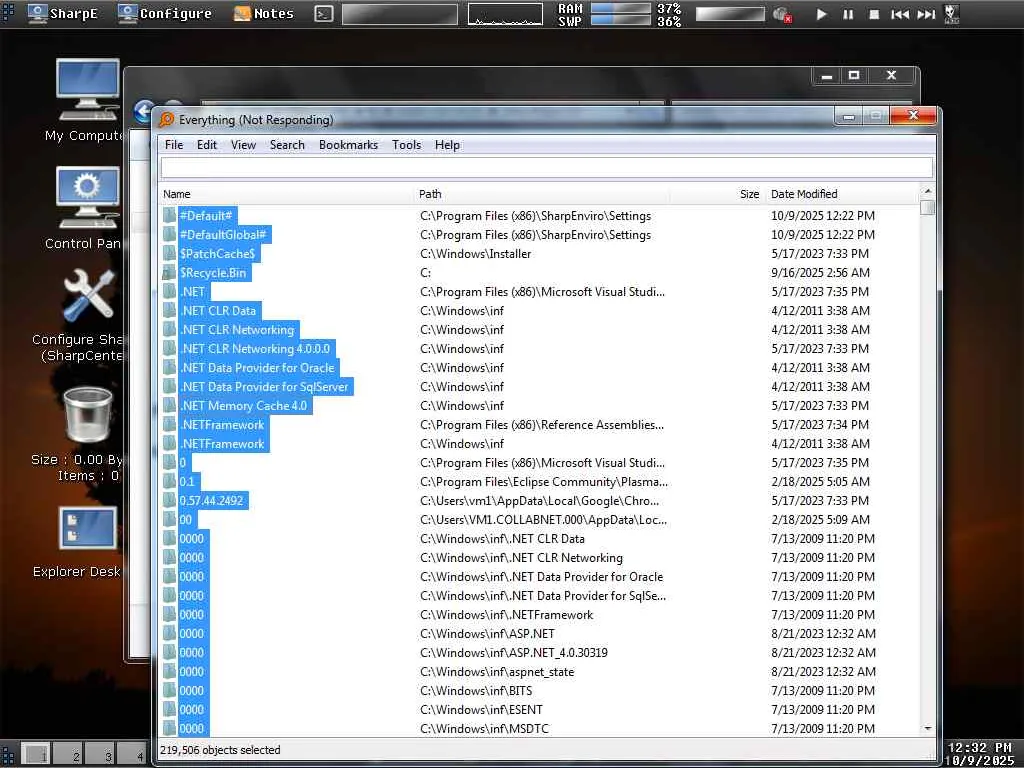1024x768 pixels.
Task: Adjust the volume slider in top bar
Action: tap(730, 14)
